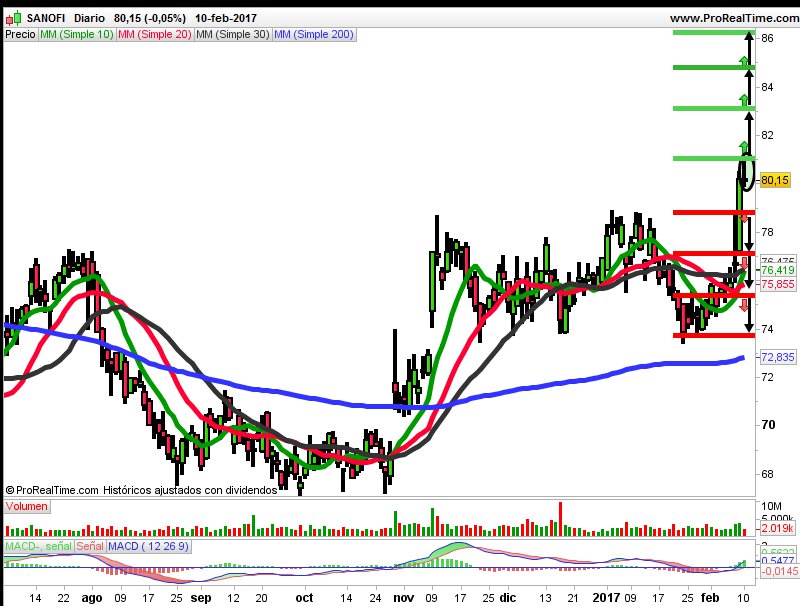Click the 68 price axis label
Viewport: 800px width, 606px height.
[767, 474]
